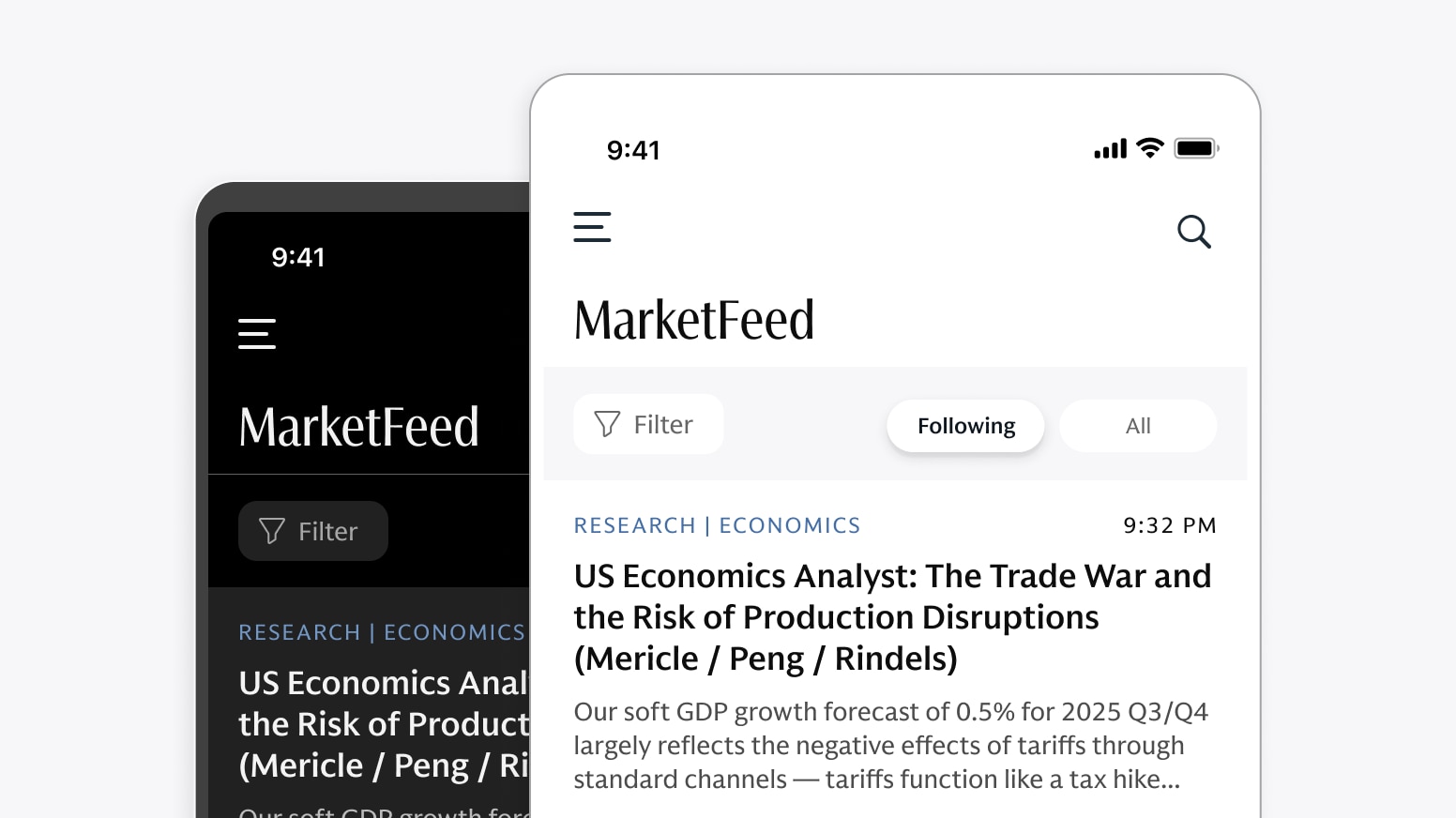
Task: Click the 9:41 clock on the light phone
Action: [633, 150]
